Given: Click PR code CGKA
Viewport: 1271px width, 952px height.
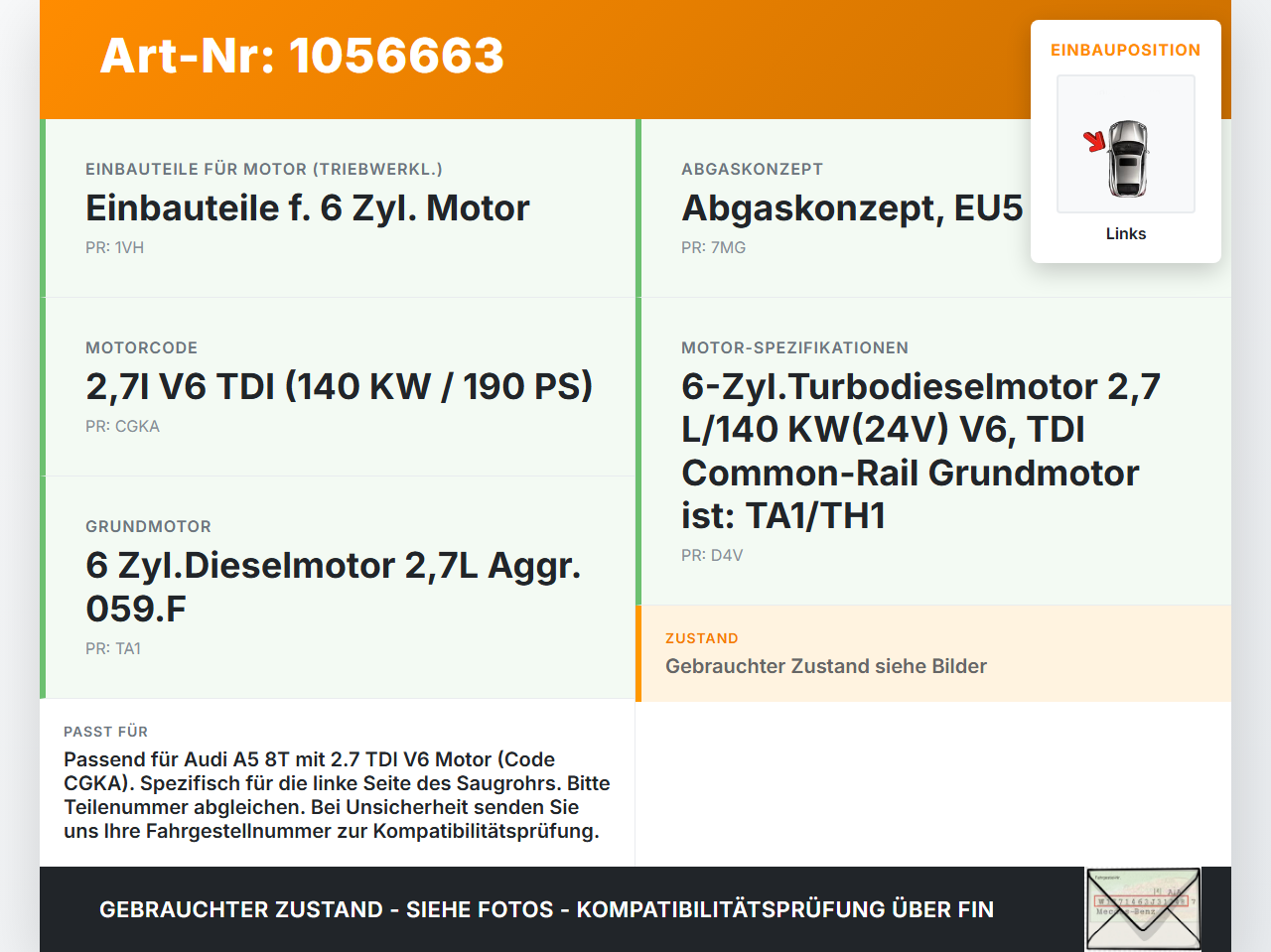Looking at the screenshot, I should tap(122, 426).
